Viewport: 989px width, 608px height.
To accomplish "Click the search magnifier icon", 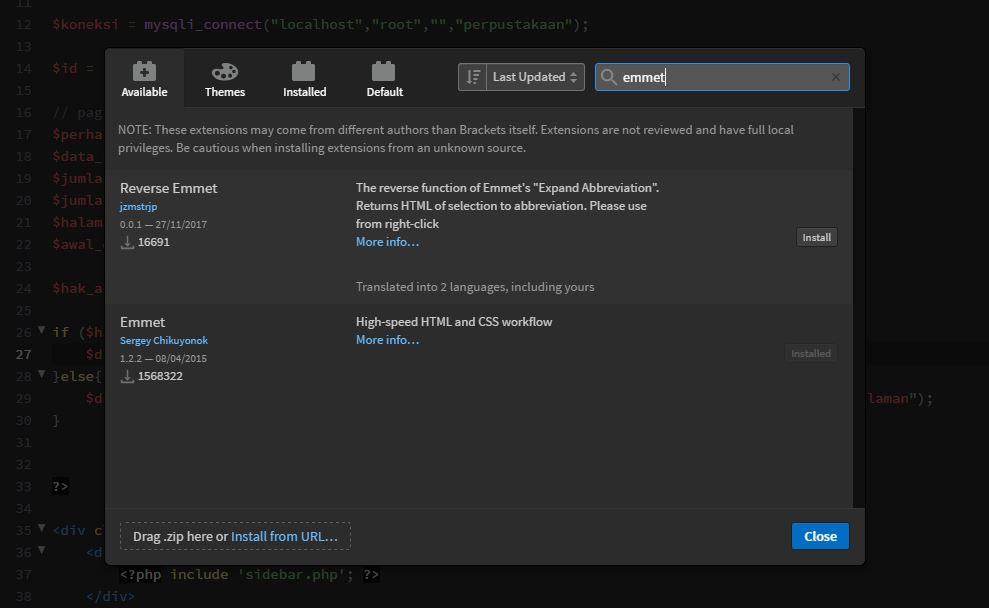I will (x=609, y=77).
